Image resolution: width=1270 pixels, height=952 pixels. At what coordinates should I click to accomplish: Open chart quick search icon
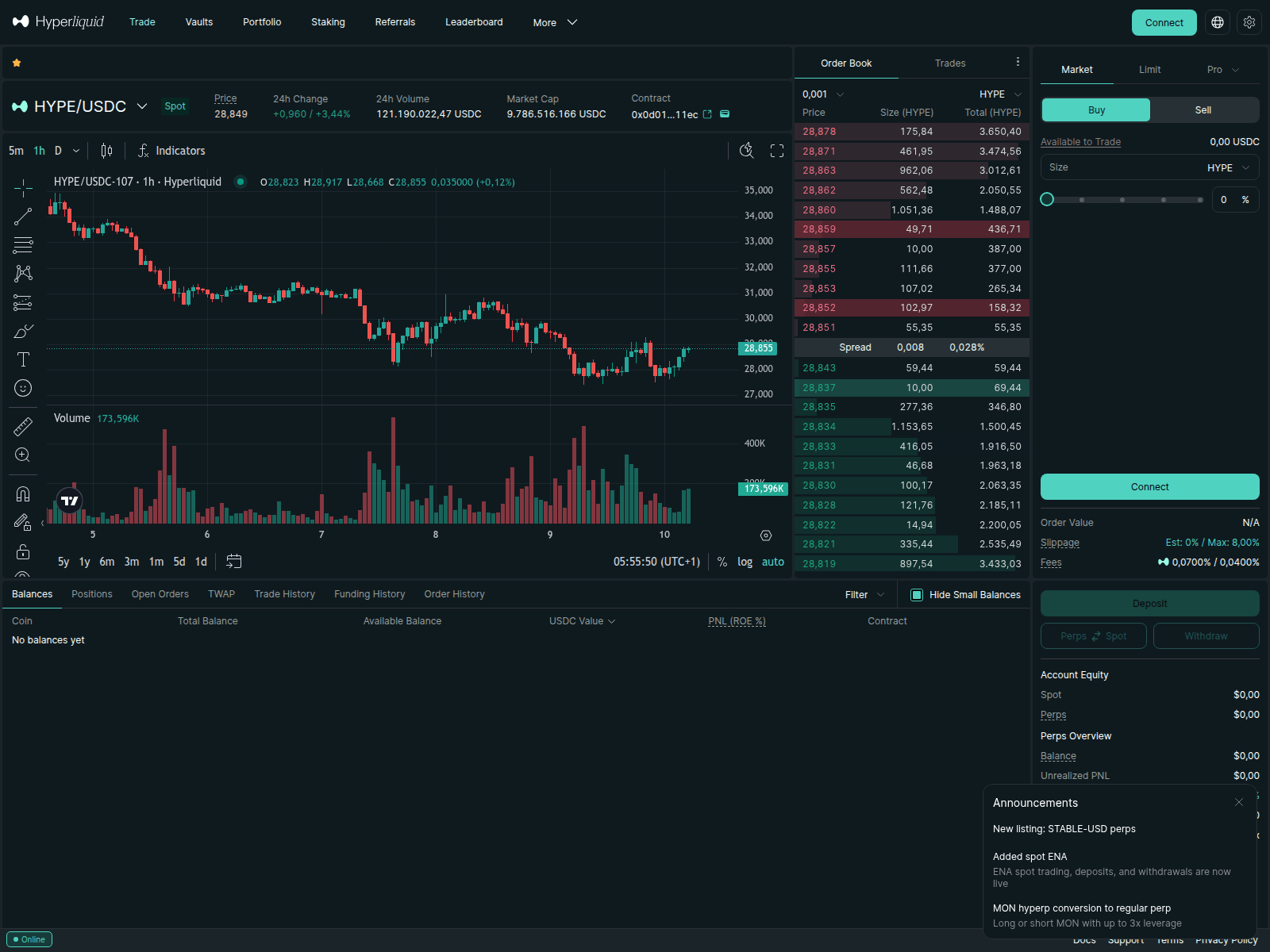point(747,151)
